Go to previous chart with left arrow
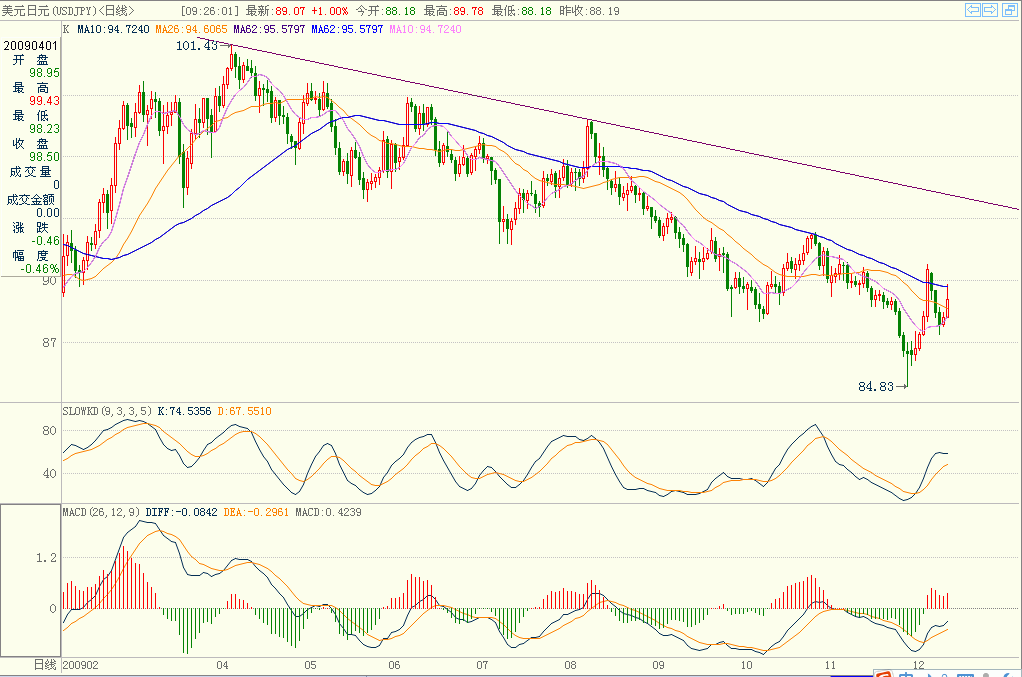 973,10
